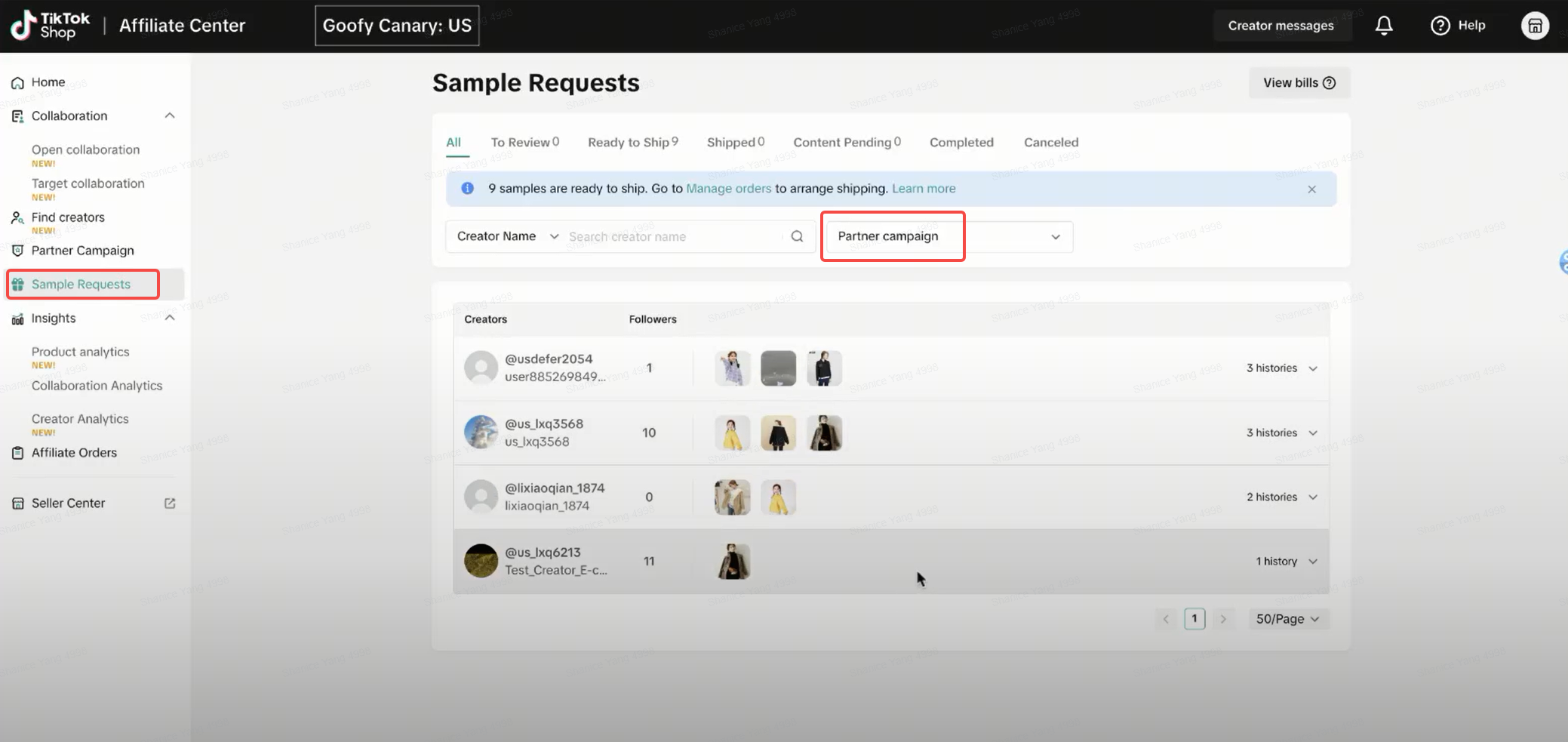This screenshot has width=1568, height=742.
Task: Open the Creator Name search type dropdown
Action: 507,236
